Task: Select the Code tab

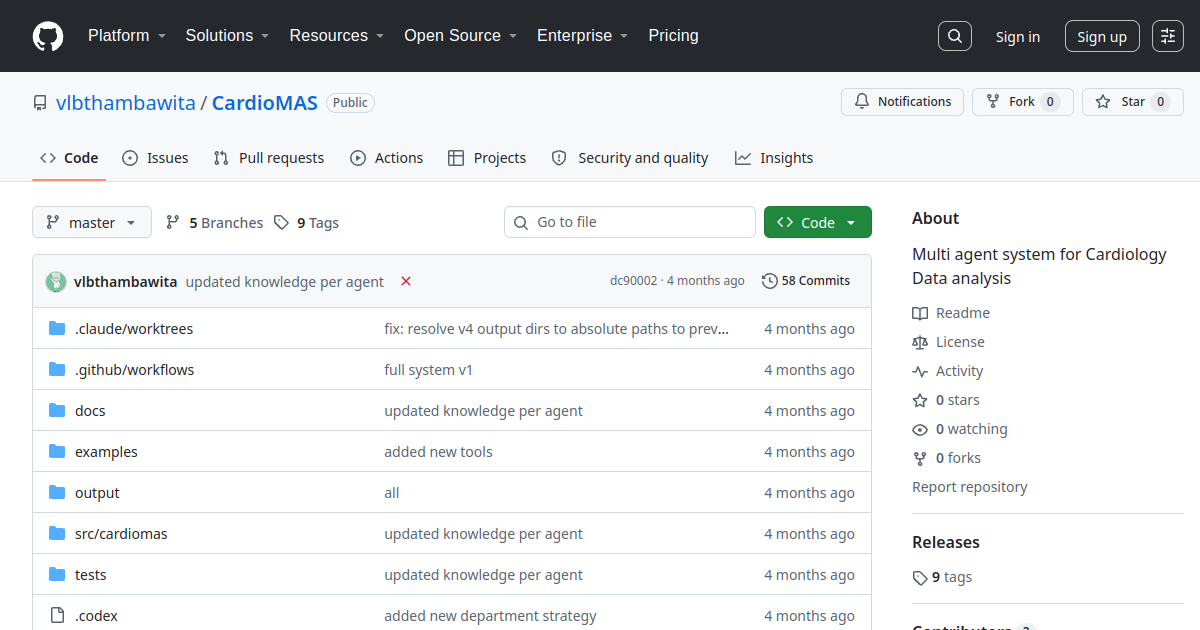Action: coord(69,158)
